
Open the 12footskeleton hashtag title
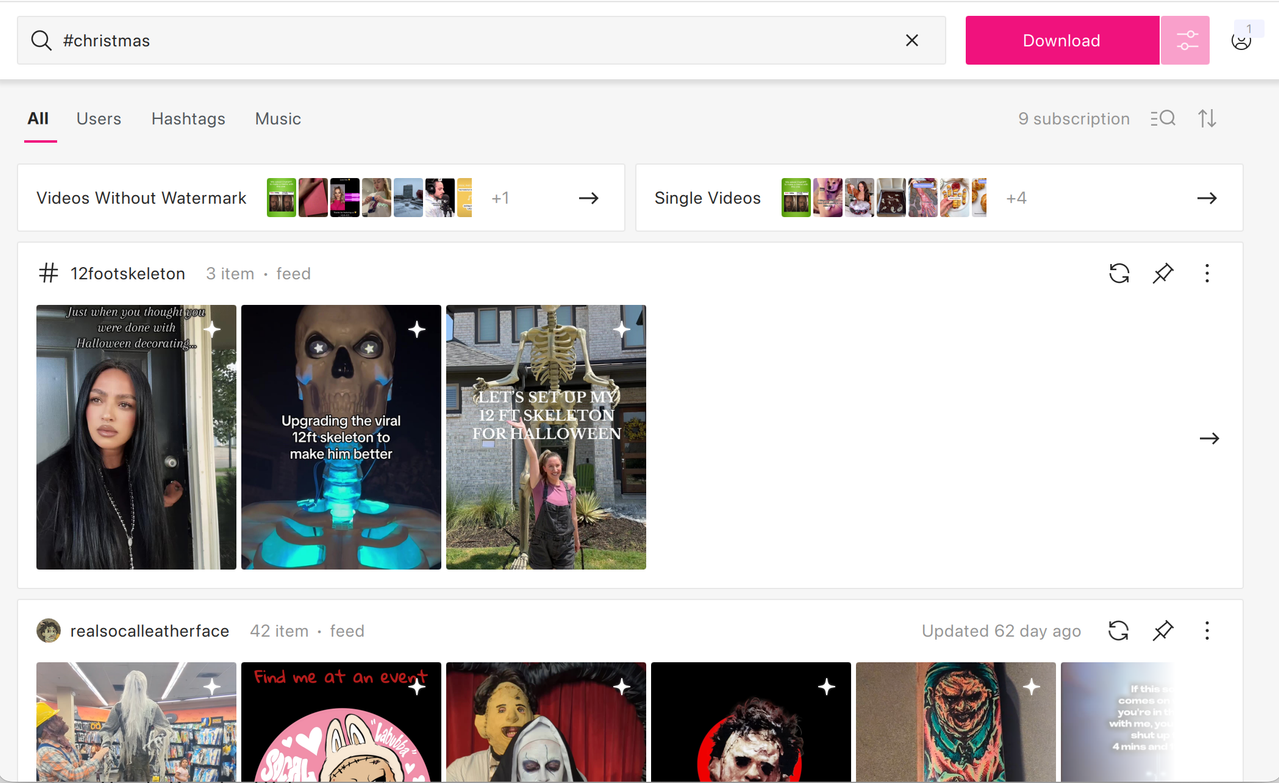pos(128,274)
